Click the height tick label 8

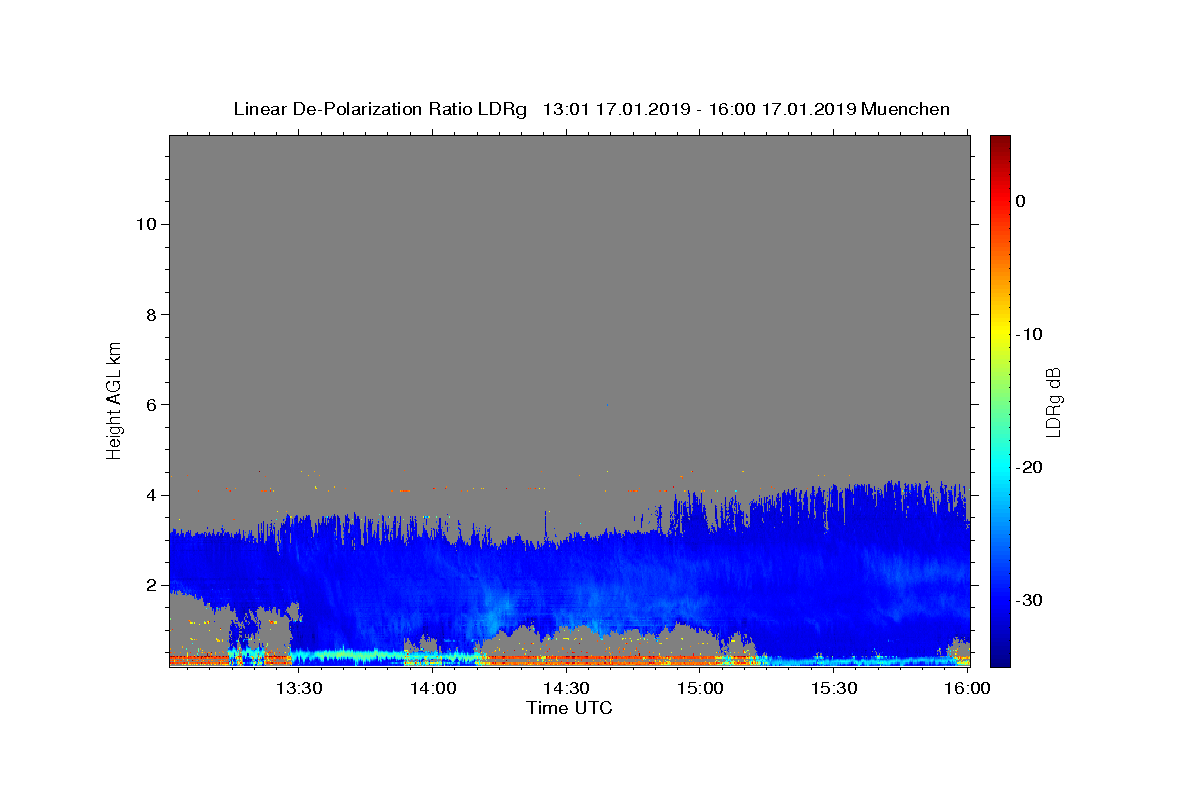point(151,314)
